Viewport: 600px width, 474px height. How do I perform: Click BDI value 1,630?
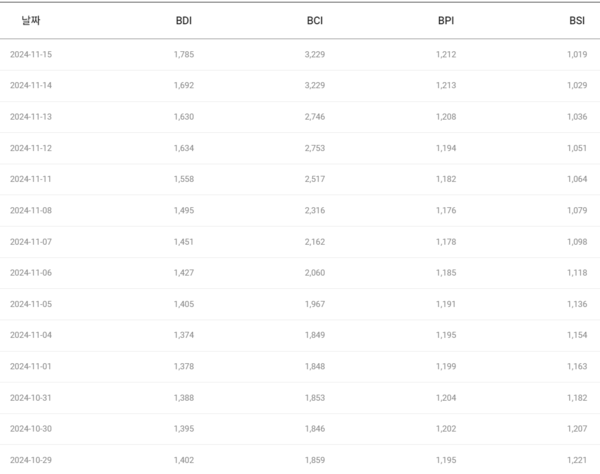tap(184, 116)
